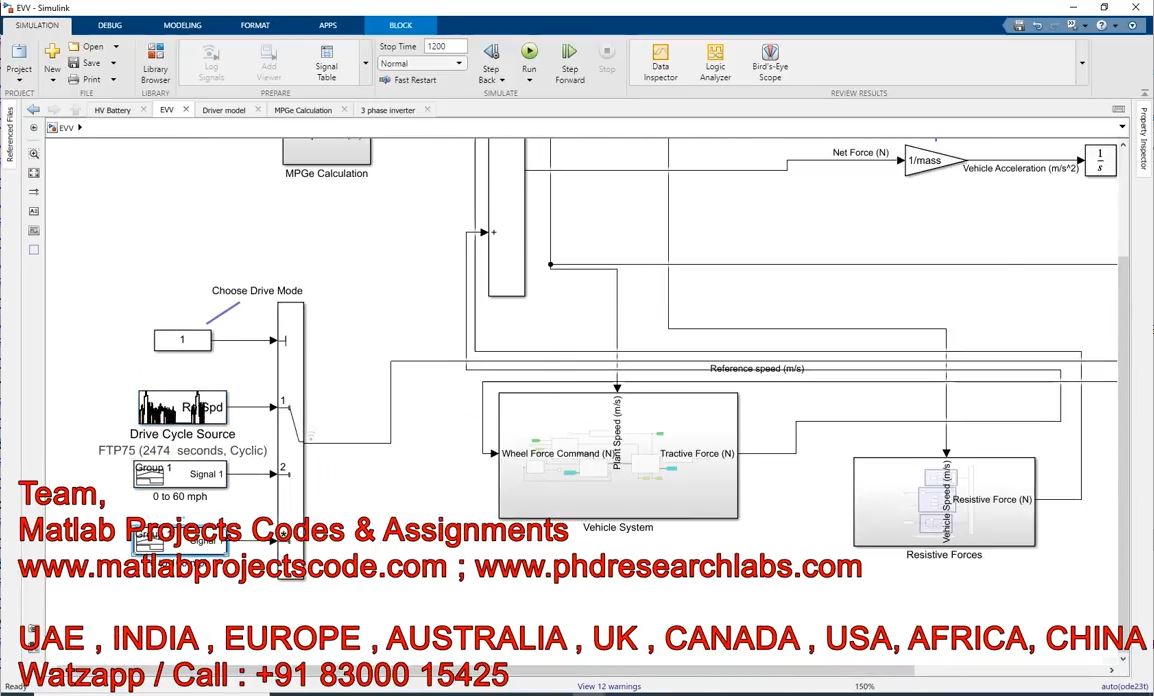
Task: Run the simulation with the green play button
Action: point(529,52)
